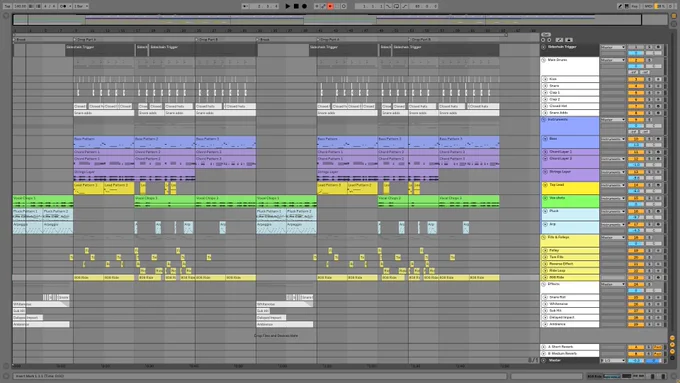Toggle Kick track activator number 3
The image size is (680, 383).
[635, 79]
